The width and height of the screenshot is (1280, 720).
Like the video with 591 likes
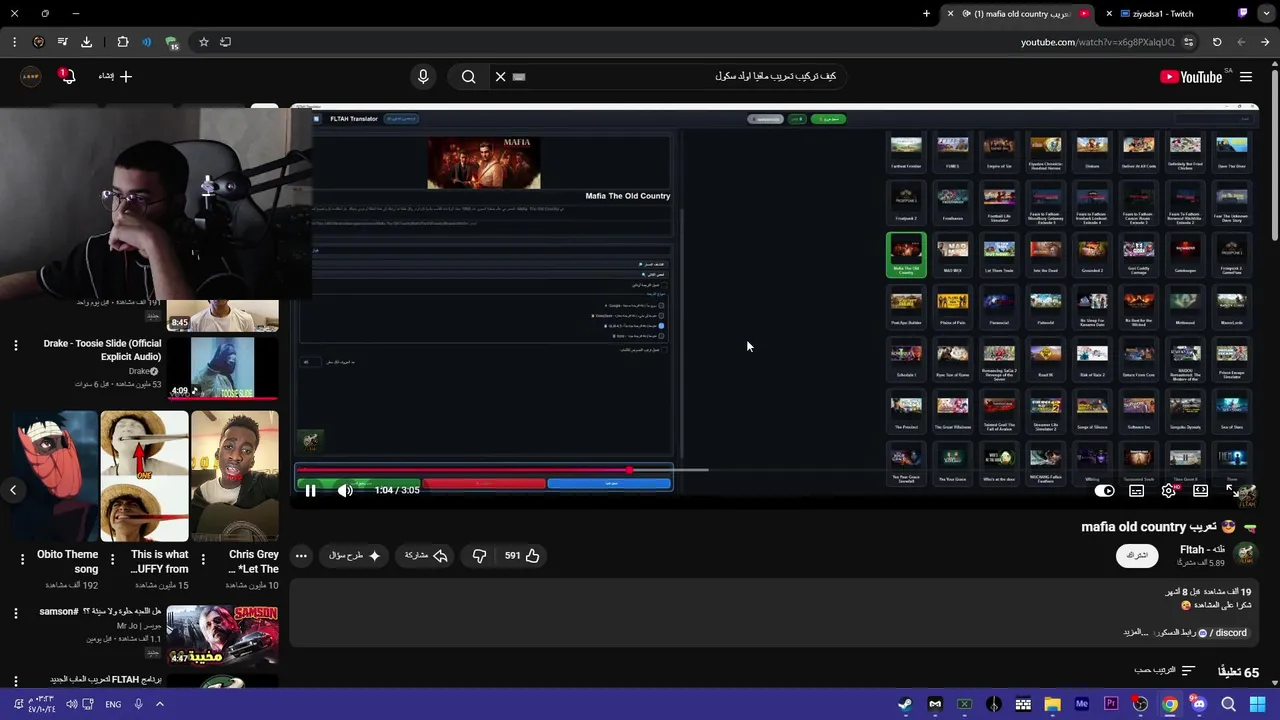[522, 555]
